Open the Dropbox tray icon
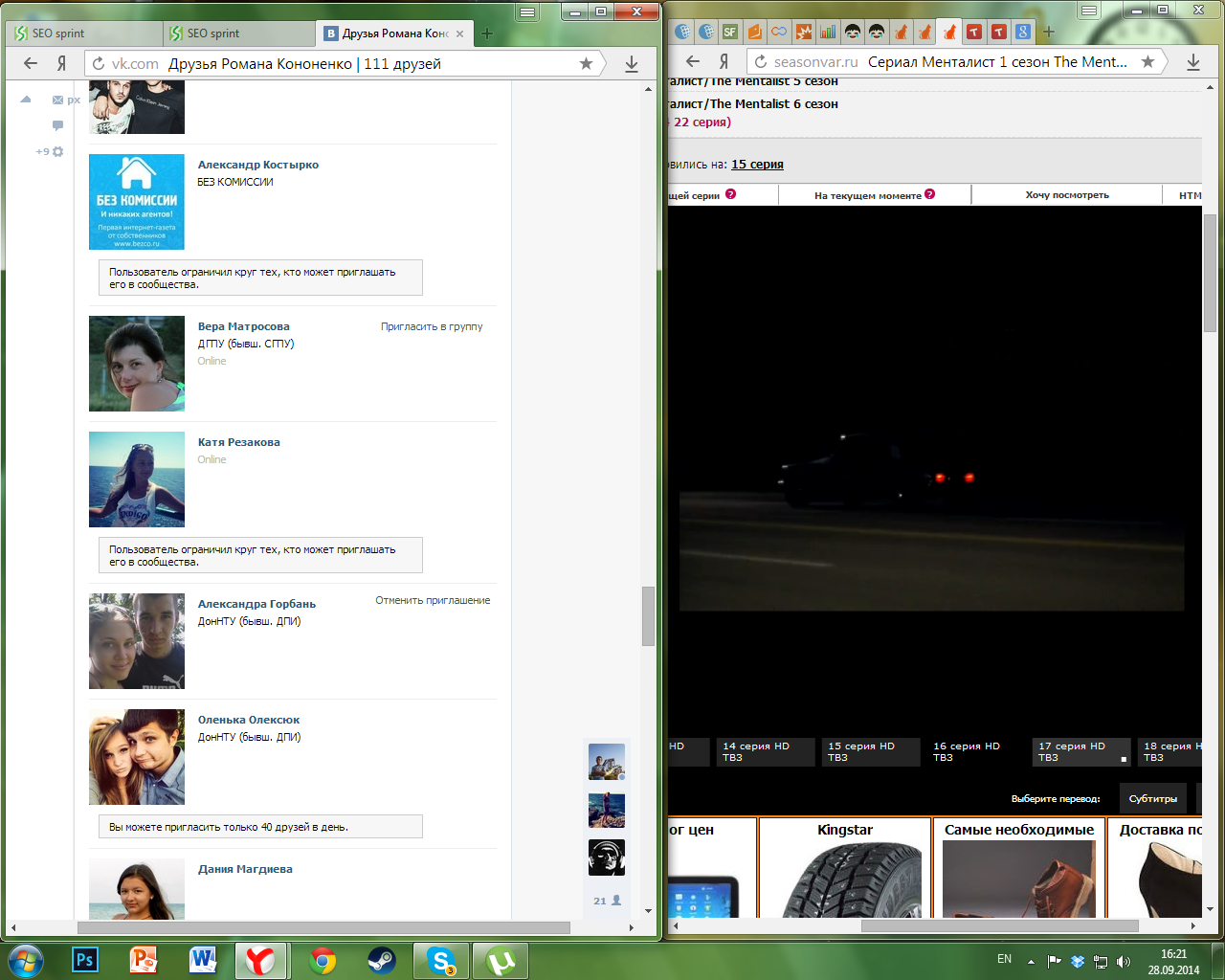 1078,961
